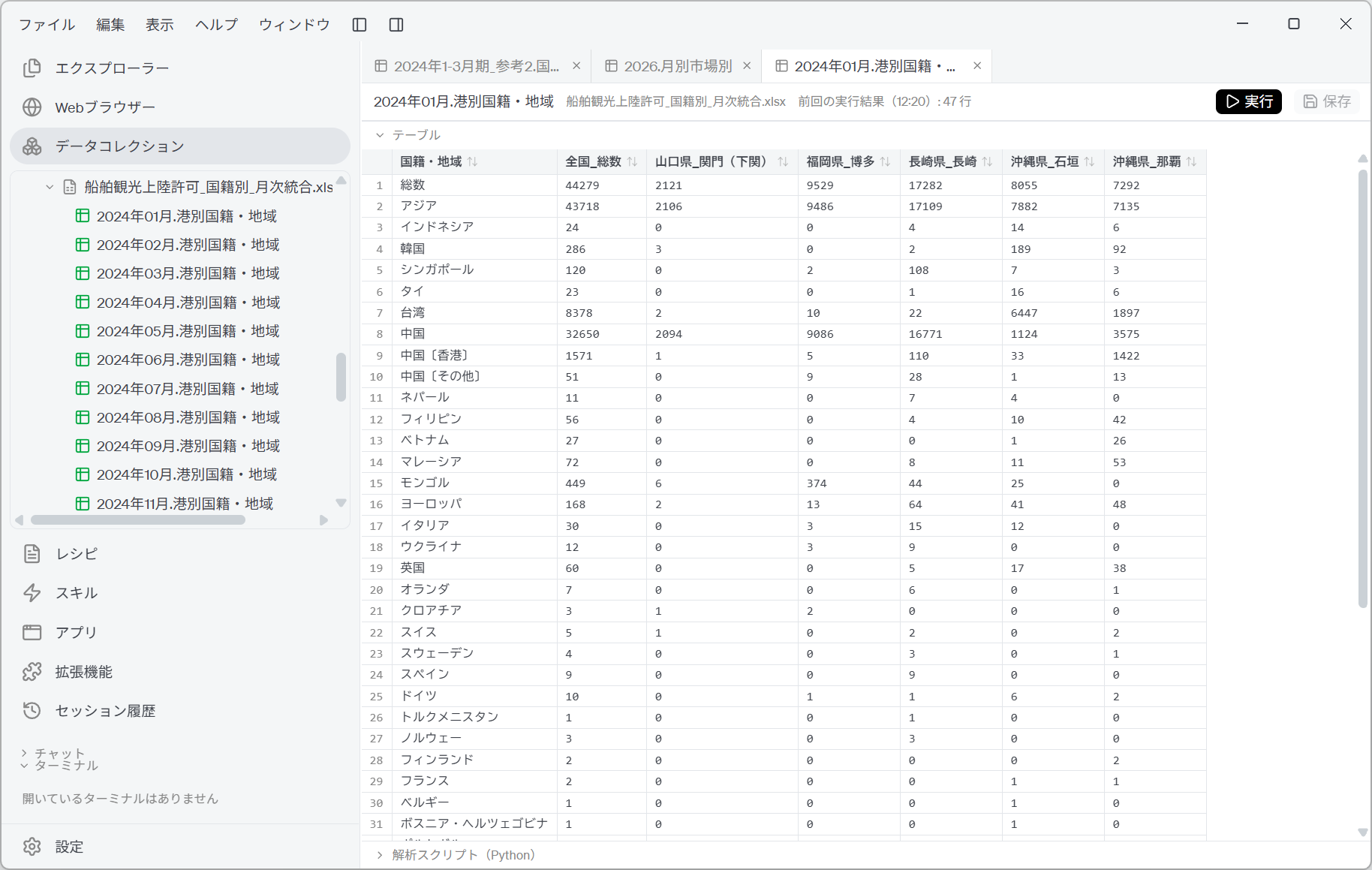The height and width of the screenshot is (870, 1372).
Task: Expand 解析スクリプト（Python） section
Action: point(380,855)
